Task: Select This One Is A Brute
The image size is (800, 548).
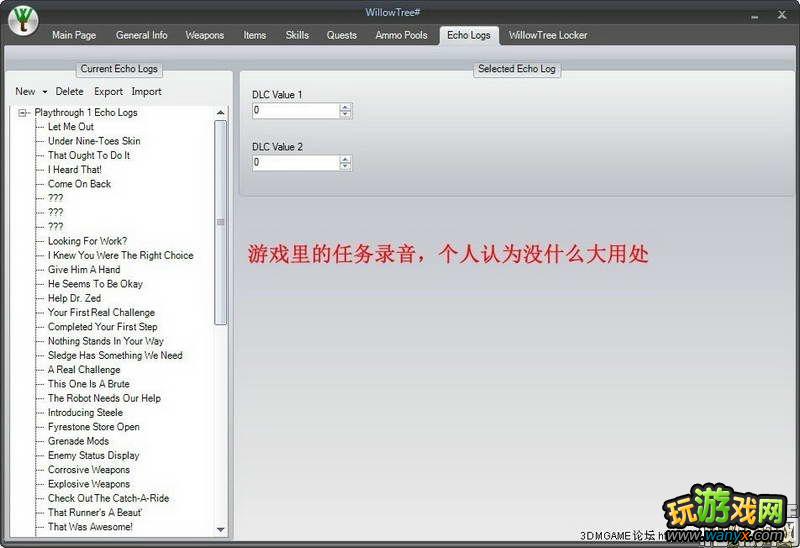Action: (x=89, y=384)
